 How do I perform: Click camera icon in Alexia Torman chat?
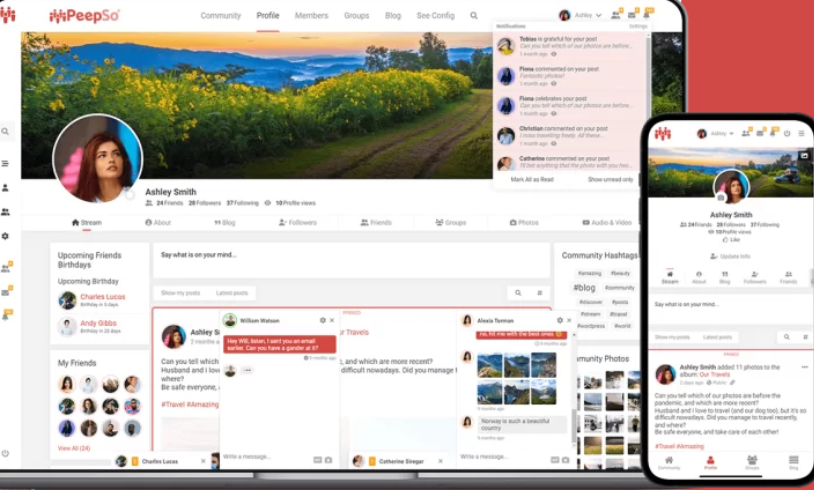coord(566,460)
